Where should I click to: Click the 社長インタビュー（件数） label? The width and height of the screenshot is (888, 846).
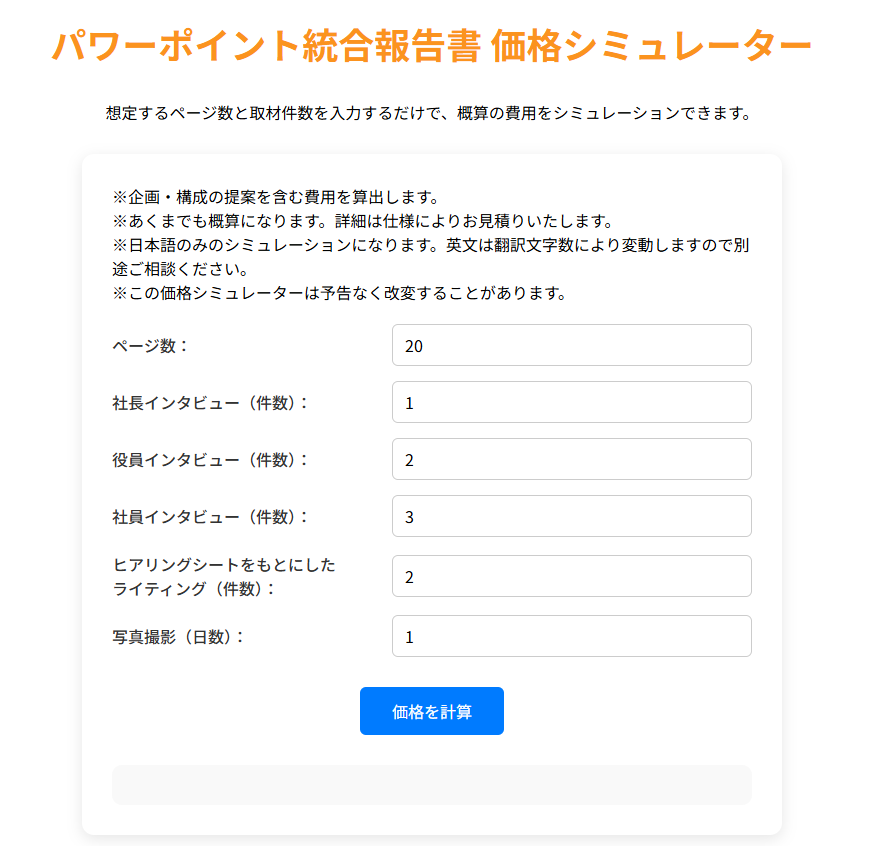click(x=210, y=403)
